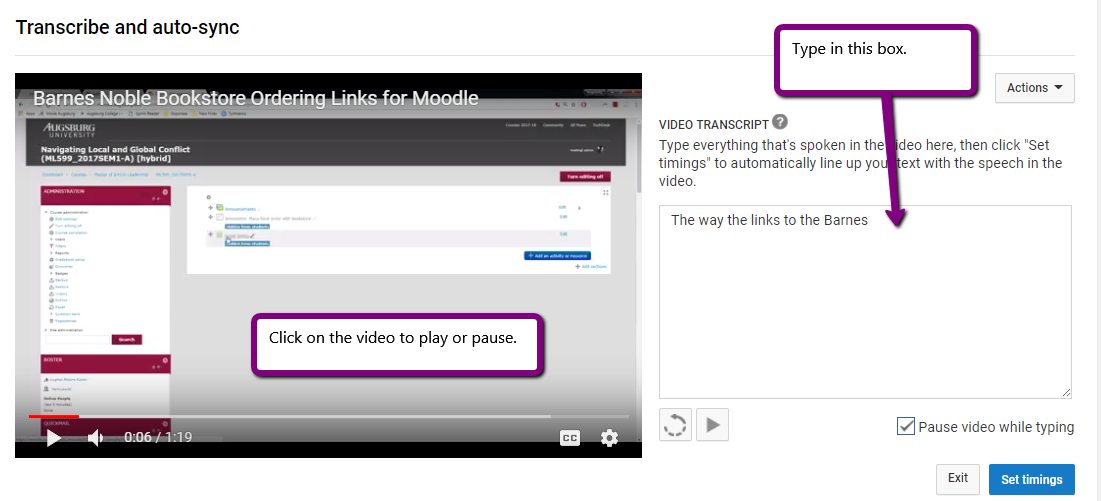This screenshot has height=501, width=1101.
Task: Play the video with the play button
Action: click(x=54, y=439)
